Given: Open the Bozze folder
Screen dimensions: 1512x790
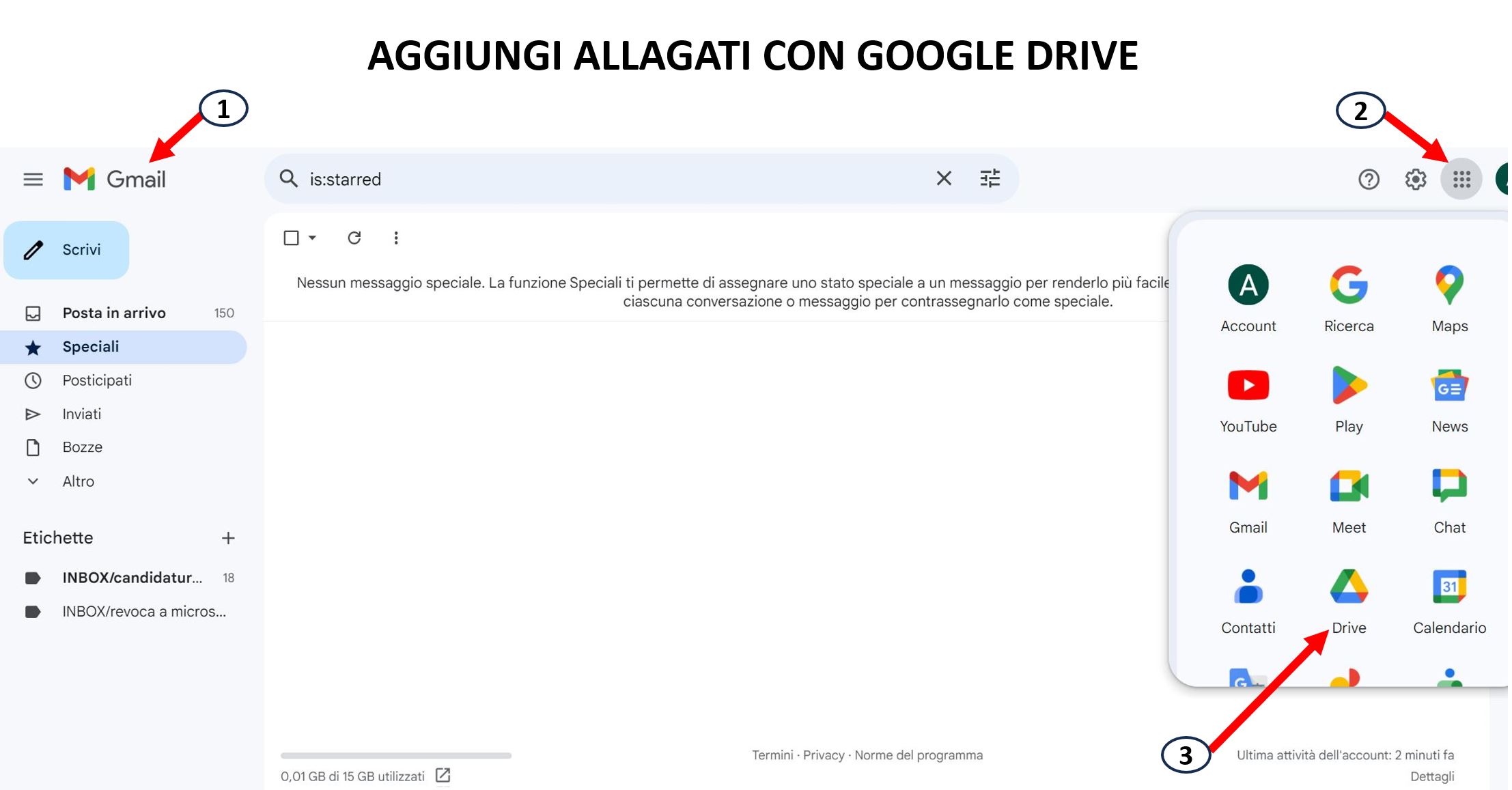Looking at the screenshot, I should 123,447.
